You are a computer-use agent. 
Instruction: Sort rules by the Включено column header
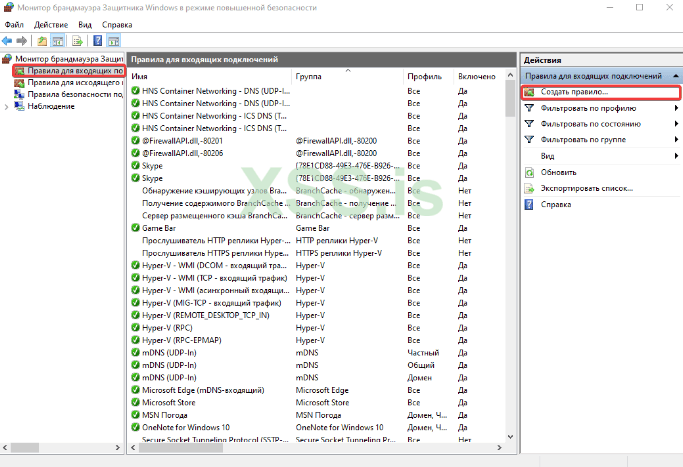[477, 76]
